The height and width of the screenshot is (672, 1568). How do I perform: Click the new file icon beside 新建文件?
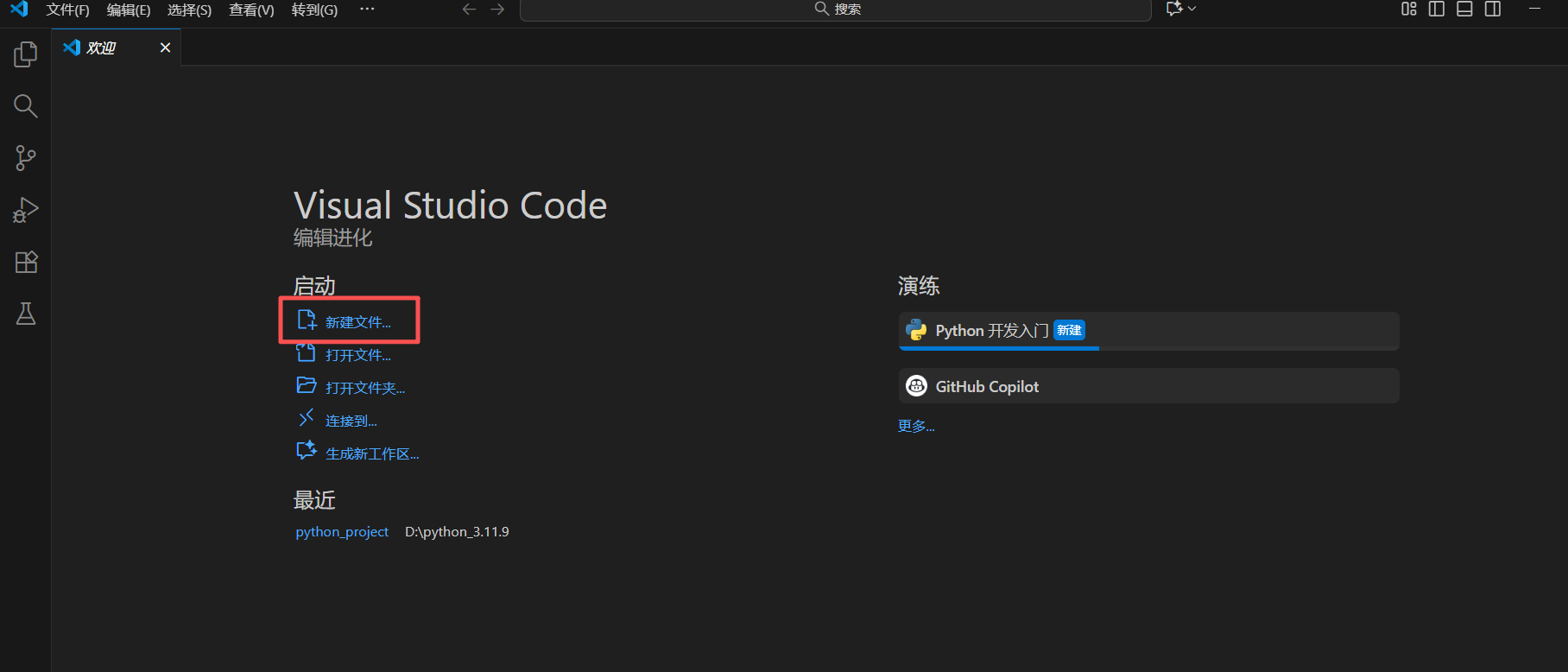(307, 320)
